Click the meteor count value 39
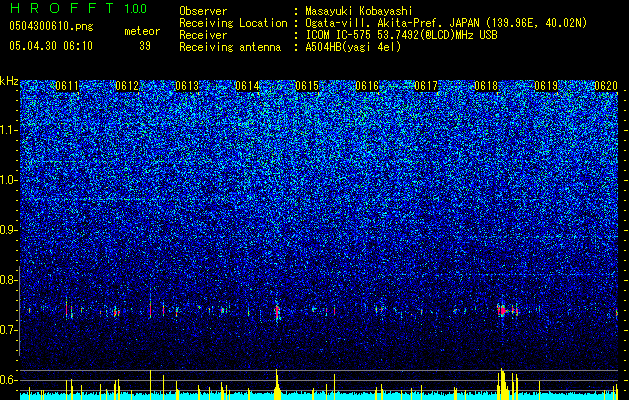This screenshot has width=629, height=400. click(145, 46)
